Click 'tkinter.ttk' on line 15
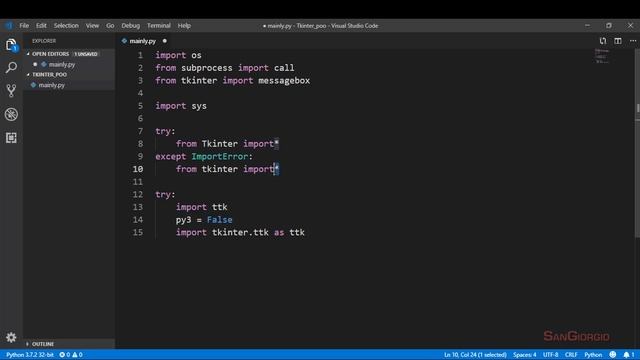The width and height of the screenshot is (640, 360). 240,232
